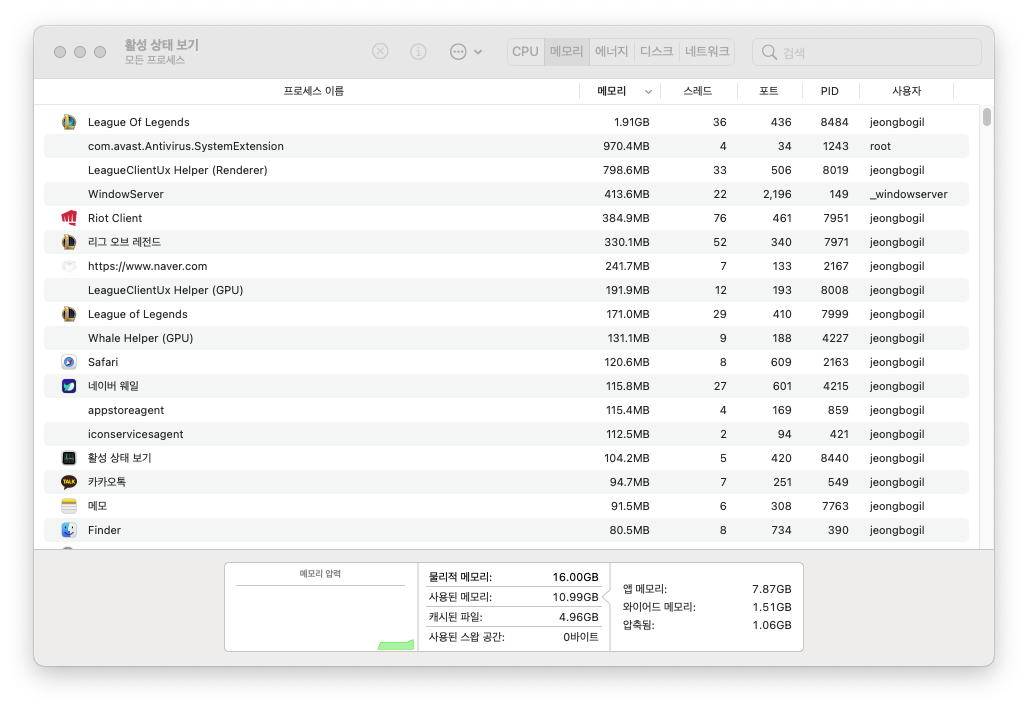Select the Whale Helper (GPU) row
Screen dimensions: 1028x708
tap(506, 338)
